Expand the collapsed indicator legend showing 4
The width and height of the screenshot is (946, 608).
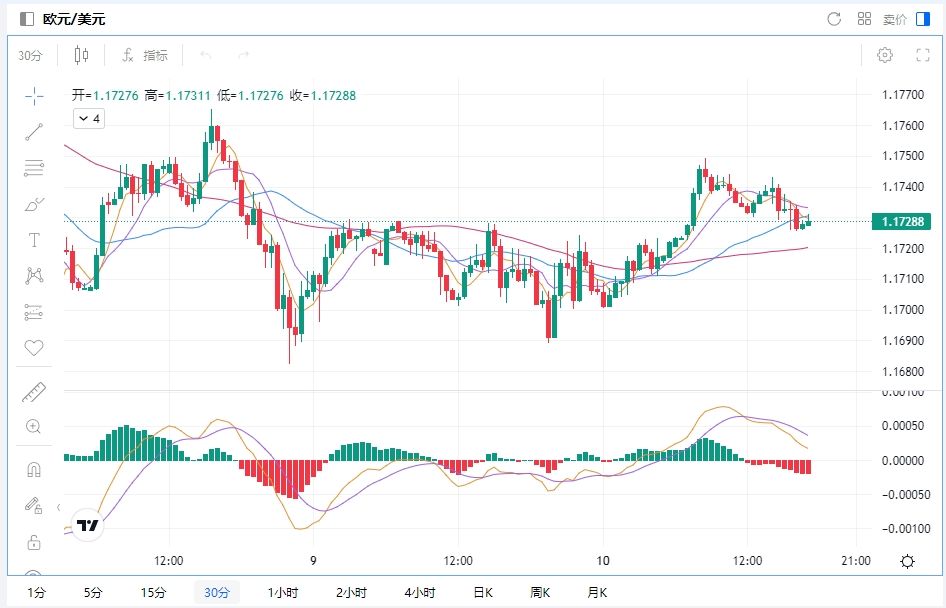(x=88, y=119)
